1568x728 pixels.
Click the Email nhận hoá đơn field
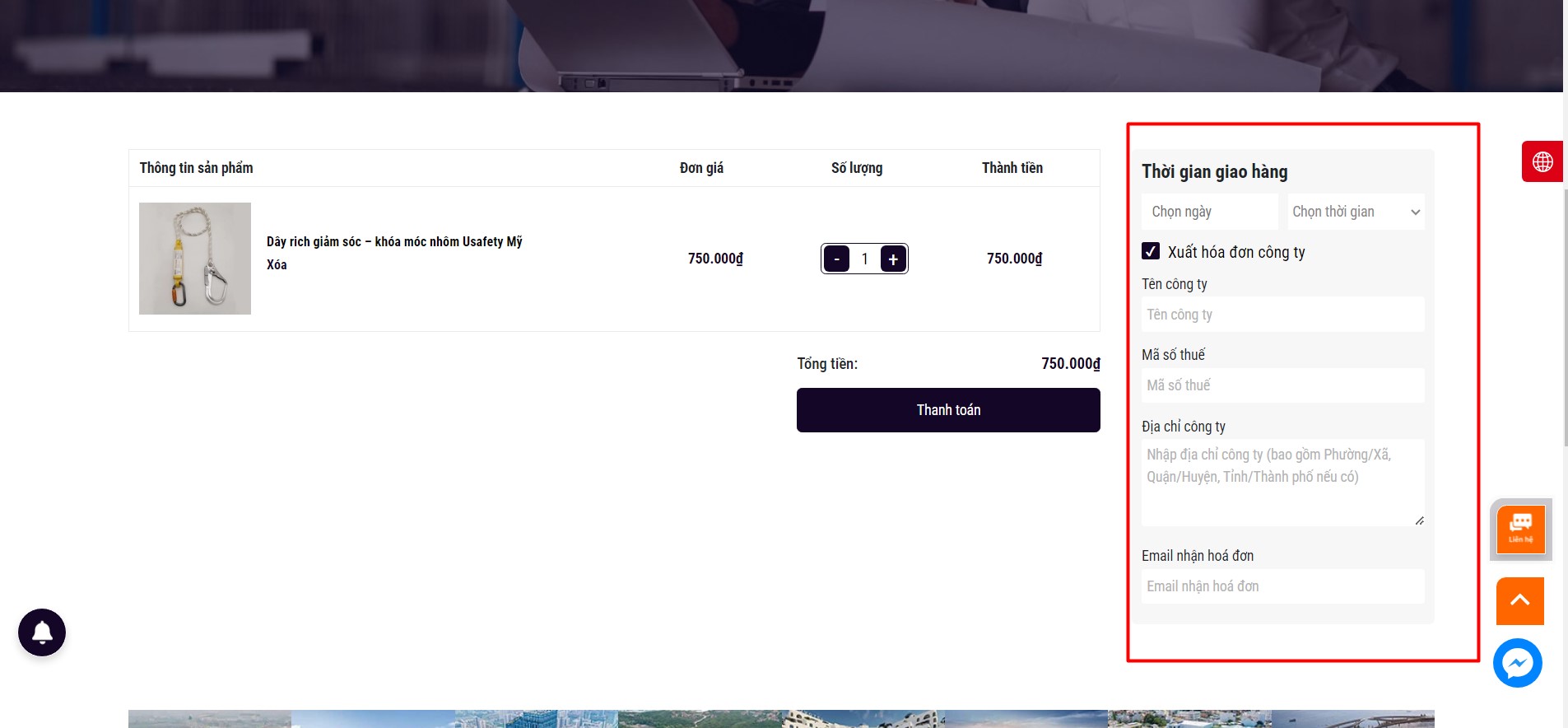click(1282, 586)
